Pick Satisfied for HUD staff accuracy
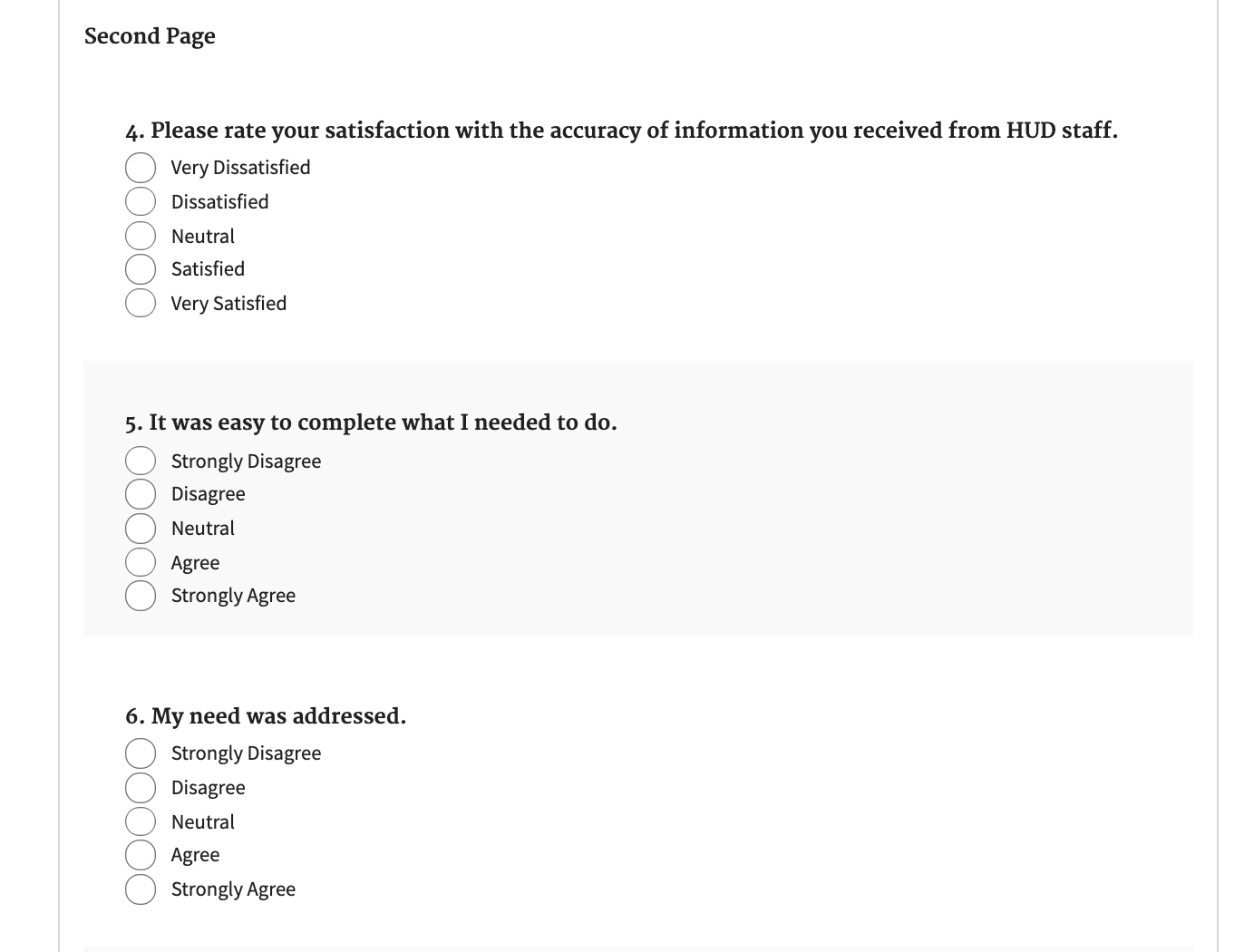Screen dimensions: 1244x952 tap(141, 269)
